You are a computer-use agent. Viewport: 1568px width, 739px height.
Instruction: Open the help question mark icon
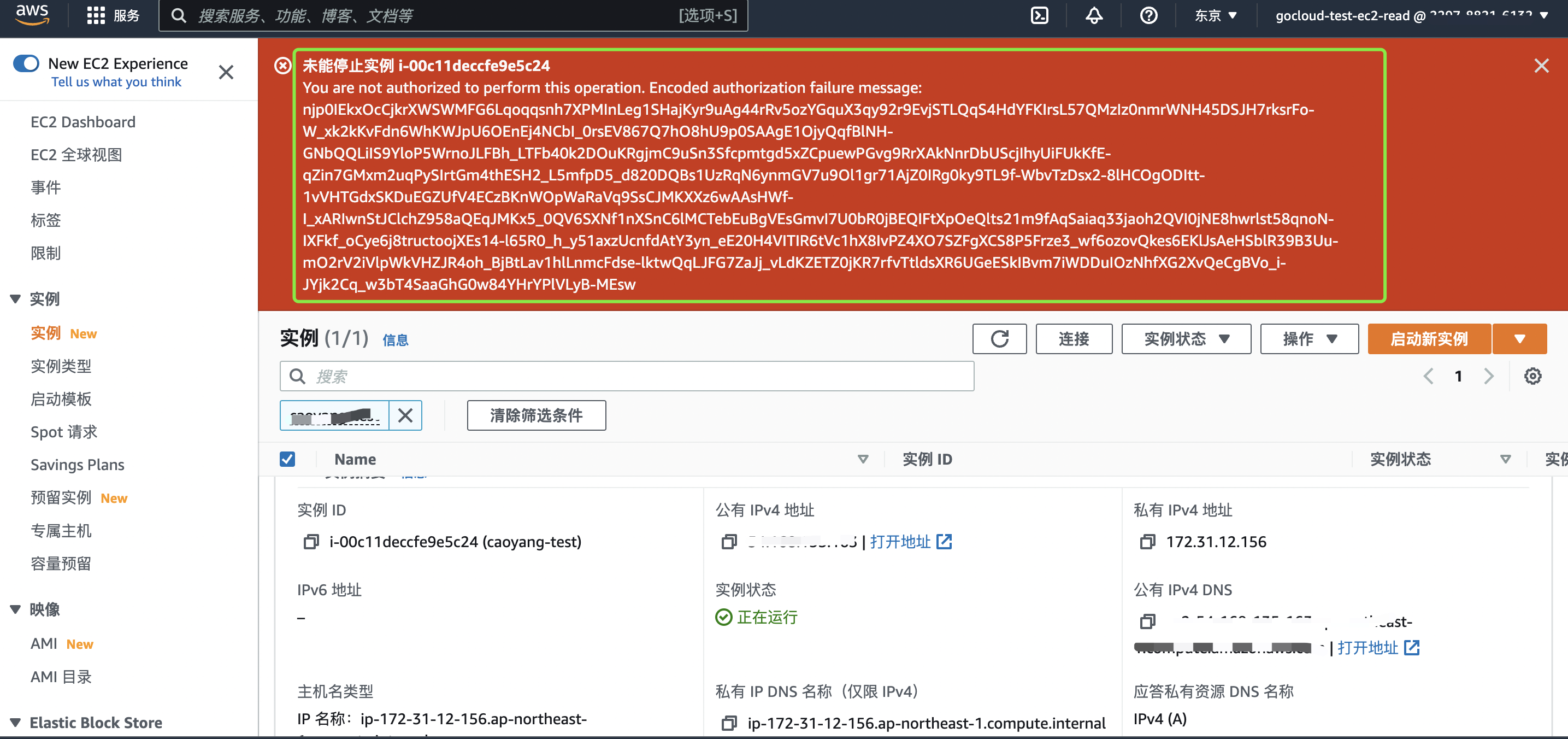(1148, 15)
